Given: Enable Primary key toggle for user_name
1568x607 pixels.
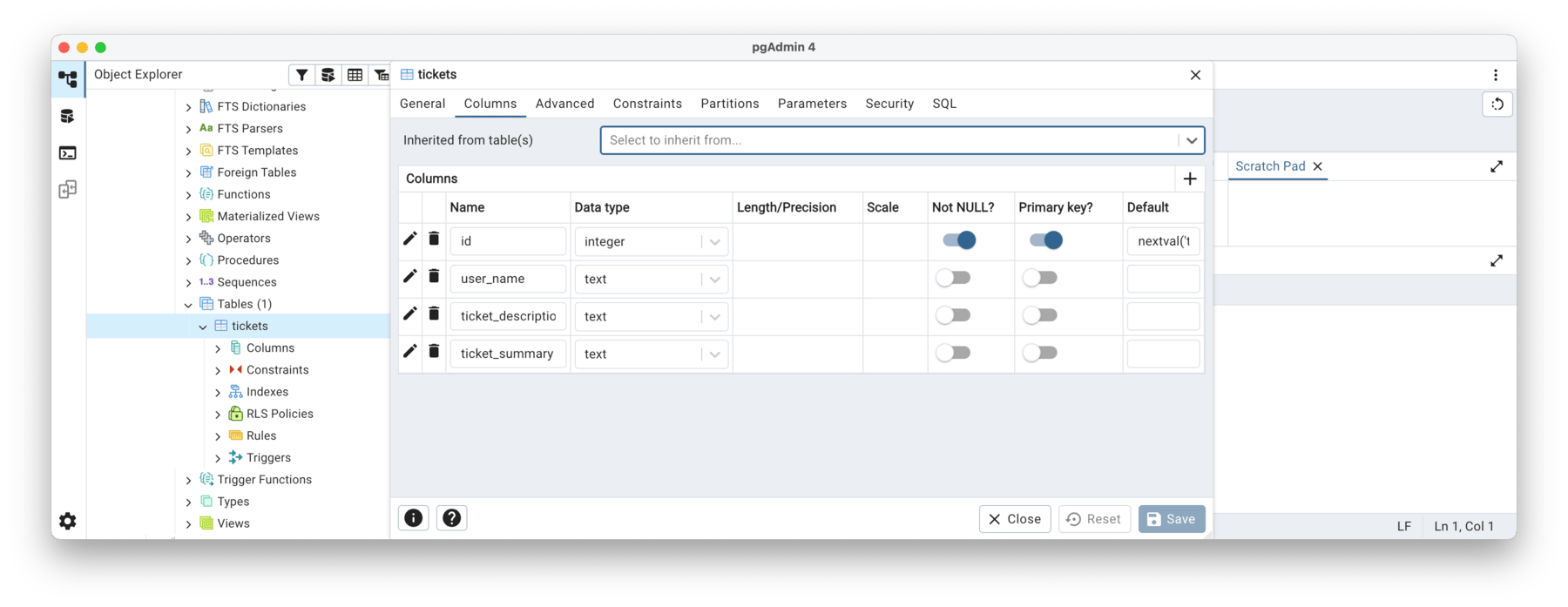Looking at the screenshot, I should [1040, 278].
